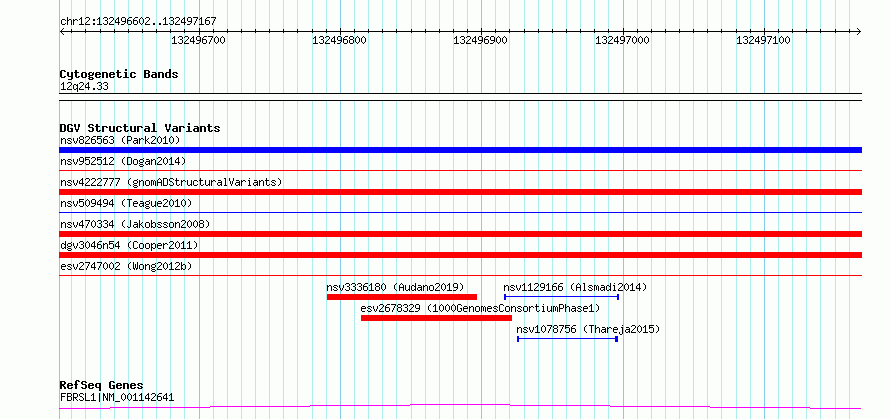Click the RefSeq Genes track title
Screen dimensions: 890x419
click(101, 386)
